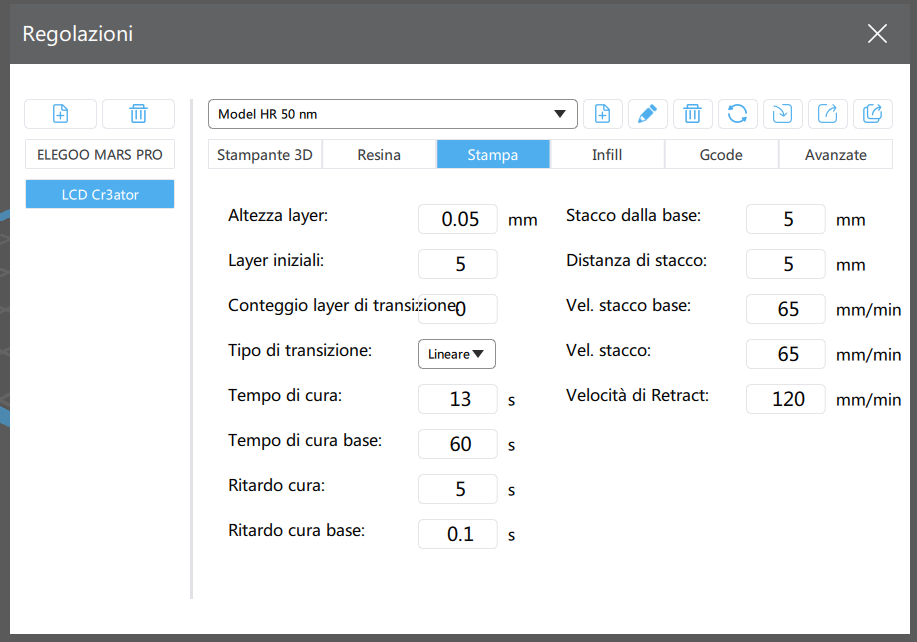Open the Gcode tab
This screenshot has width=917, height=642.
tap(720, 155)
